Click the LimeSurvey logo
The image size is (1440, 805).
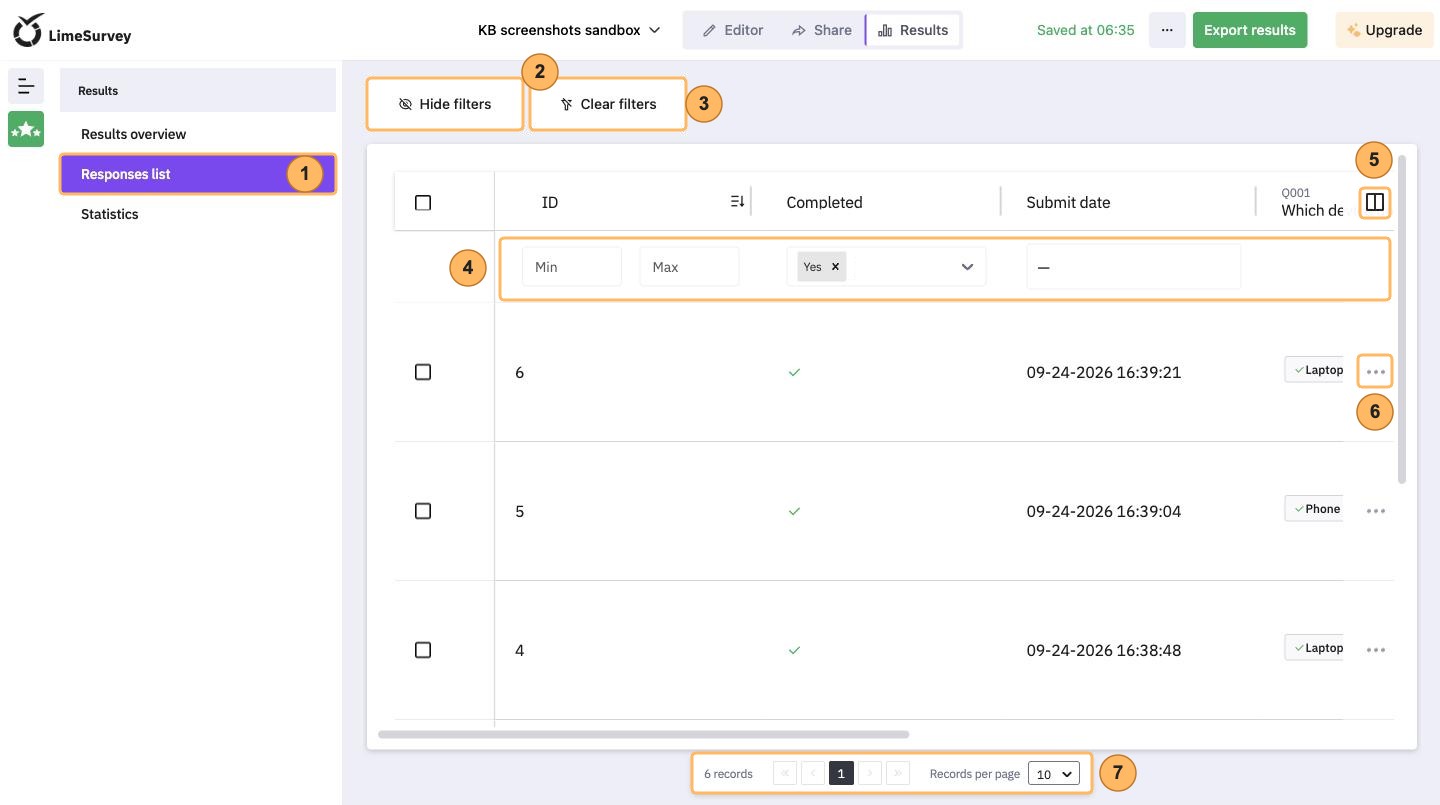pos(72,30)
